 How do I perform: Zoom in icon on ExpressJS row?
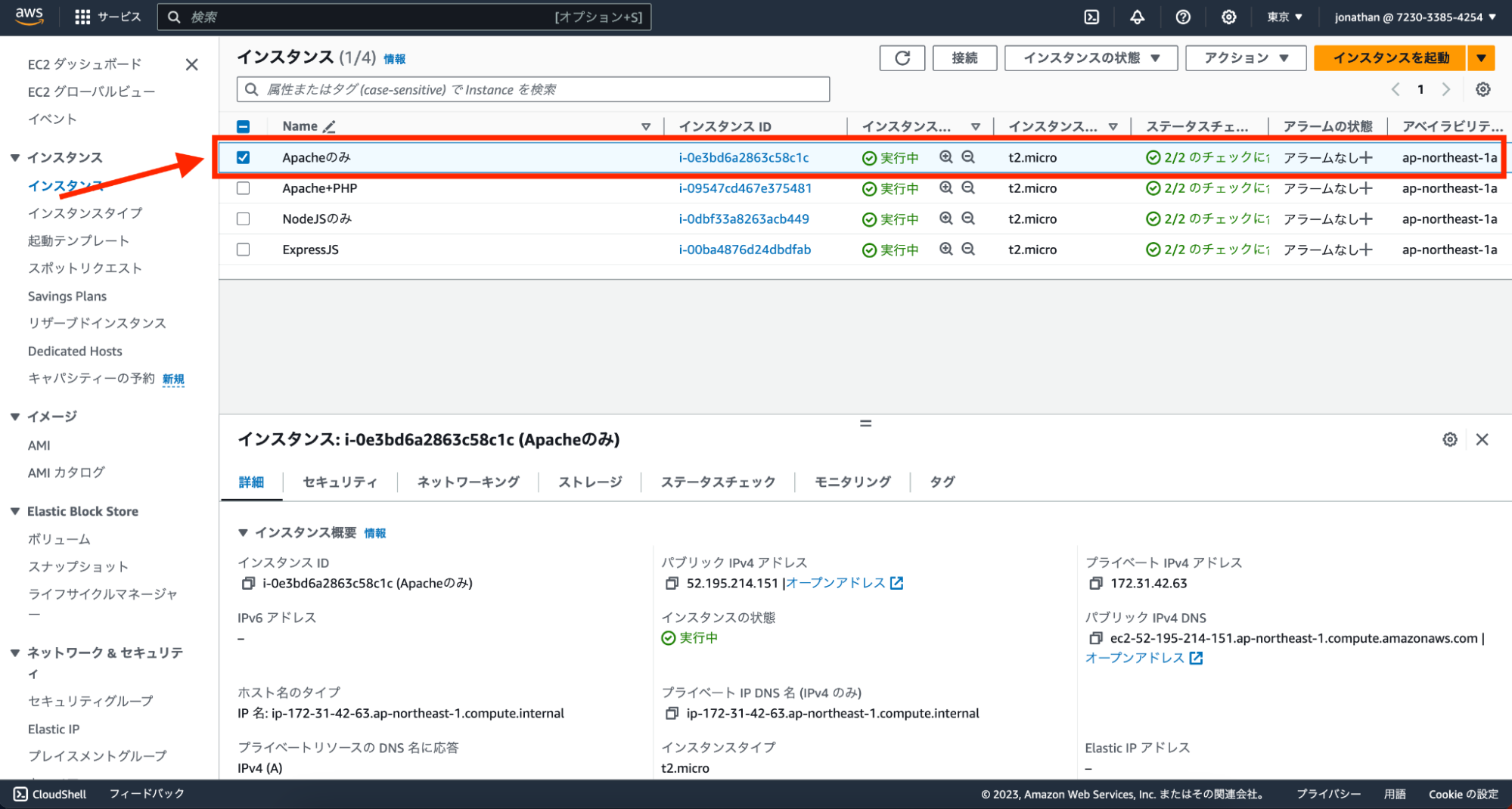(x=945, y=250)
